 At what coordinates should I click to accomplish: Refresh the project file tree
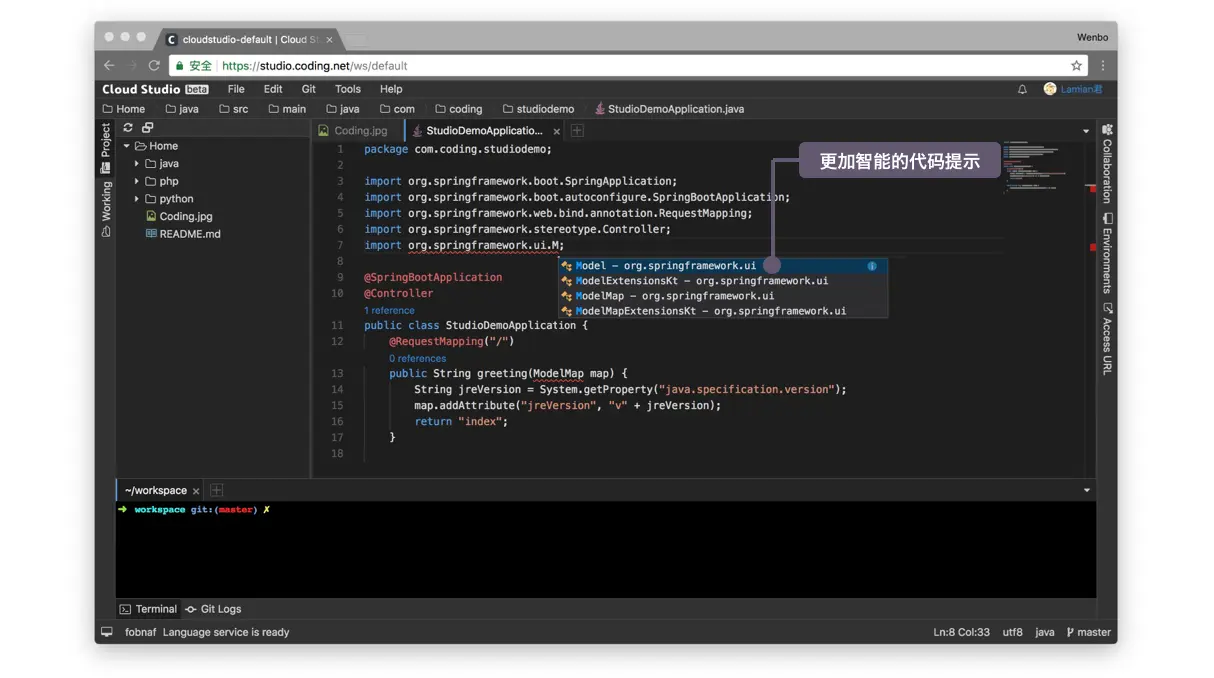[128, 128]
